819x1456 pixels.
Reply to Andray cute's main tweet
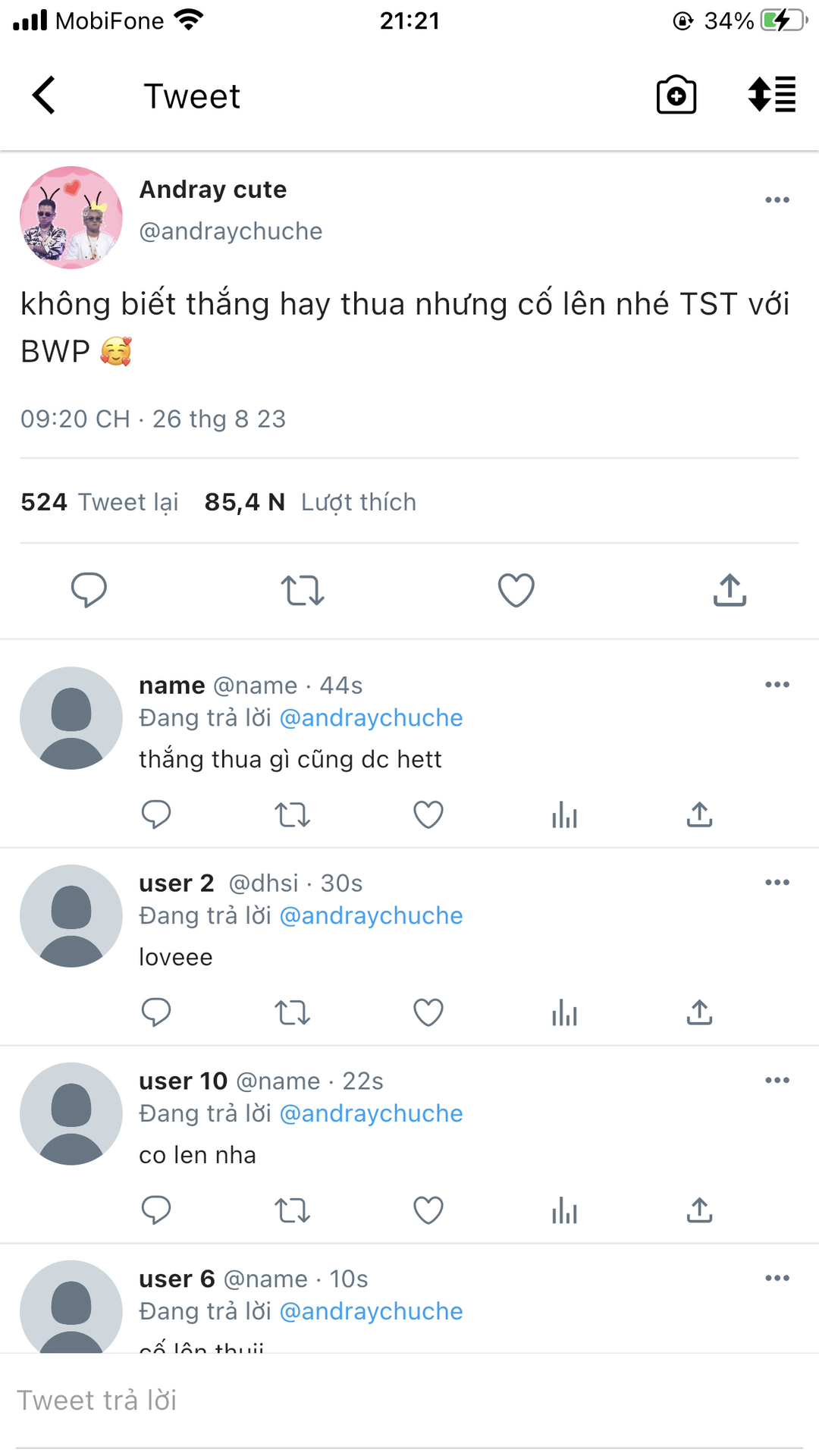[89, 590]
